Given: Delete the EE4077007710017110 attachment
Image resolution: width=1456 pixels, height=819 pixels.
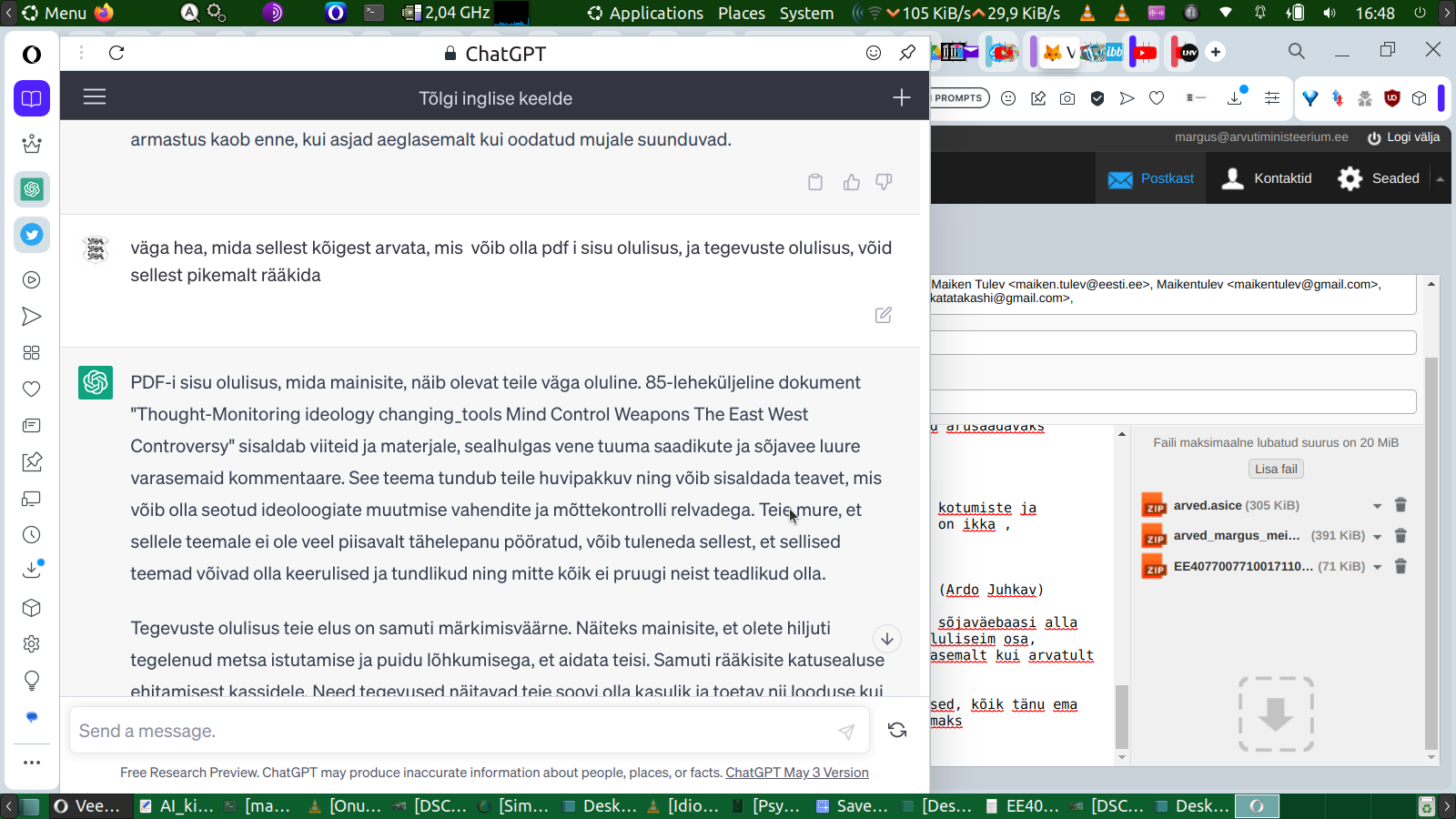Looking at the screenshot, I should coord(1401,566).
